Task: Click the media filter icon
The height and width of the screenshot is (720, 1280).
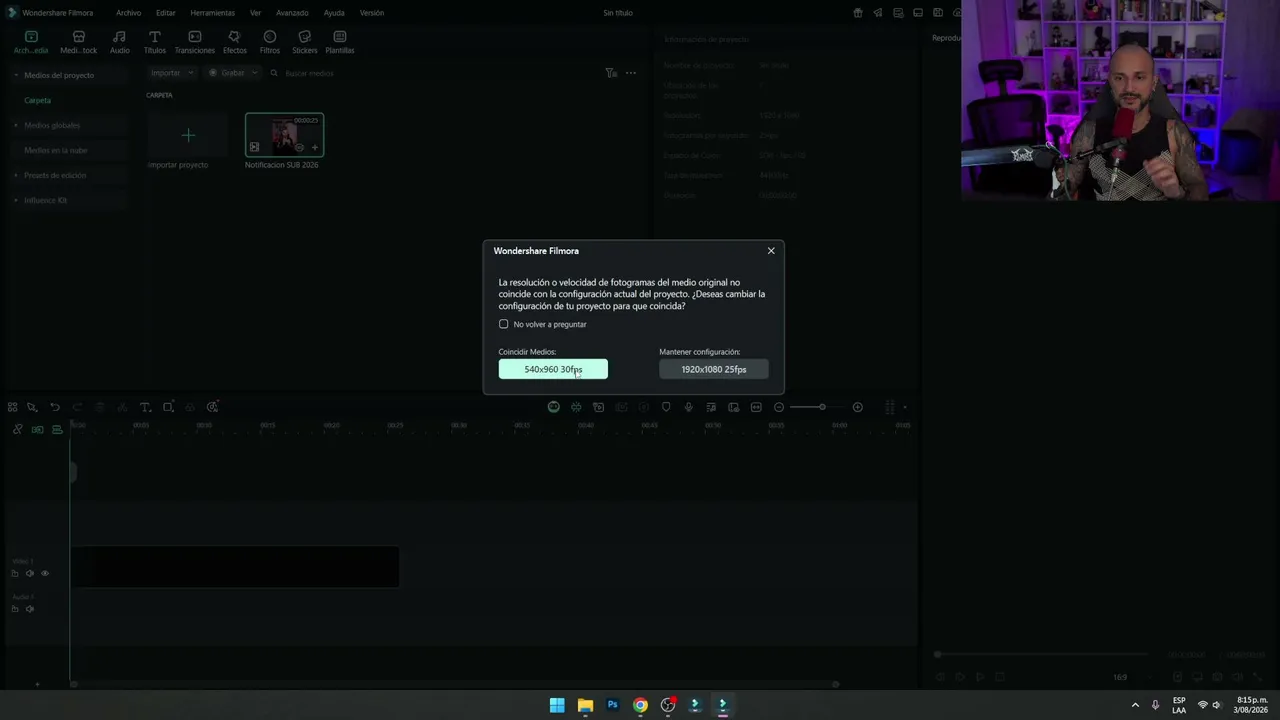Action: pyautogui.click(x=611, y=73)
